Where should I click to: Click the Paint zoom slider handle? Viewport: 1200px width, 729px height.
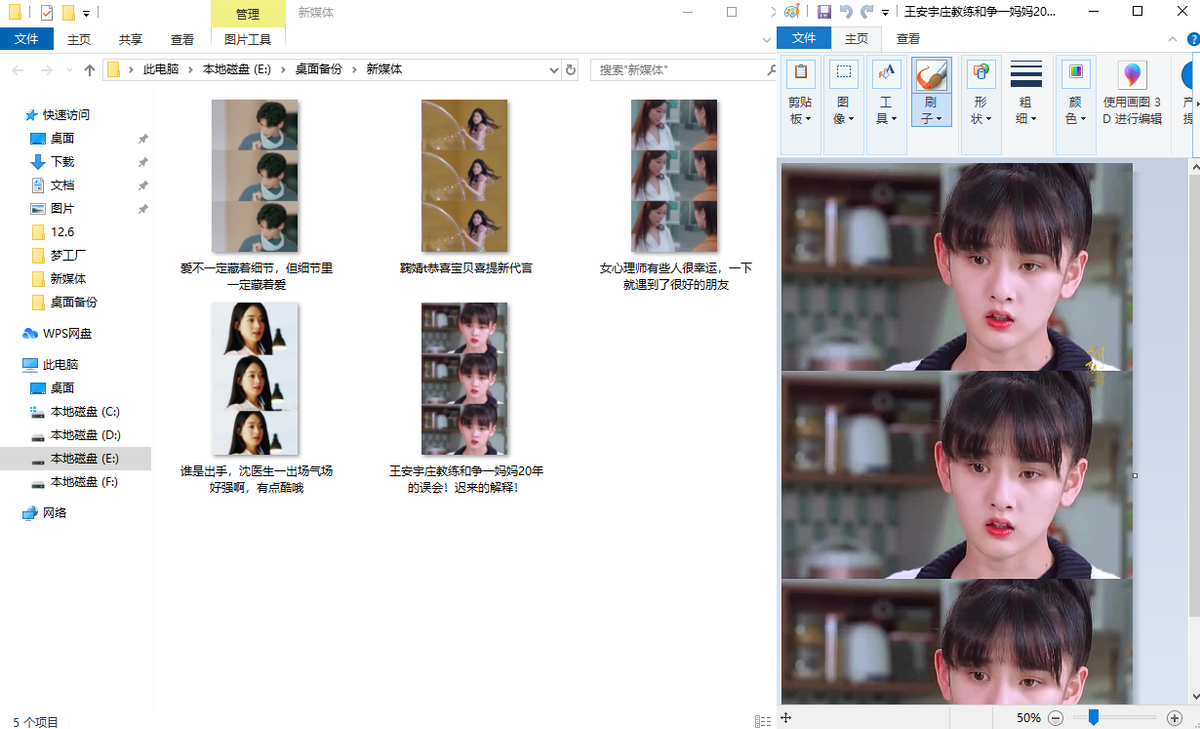pos(1094,717)
